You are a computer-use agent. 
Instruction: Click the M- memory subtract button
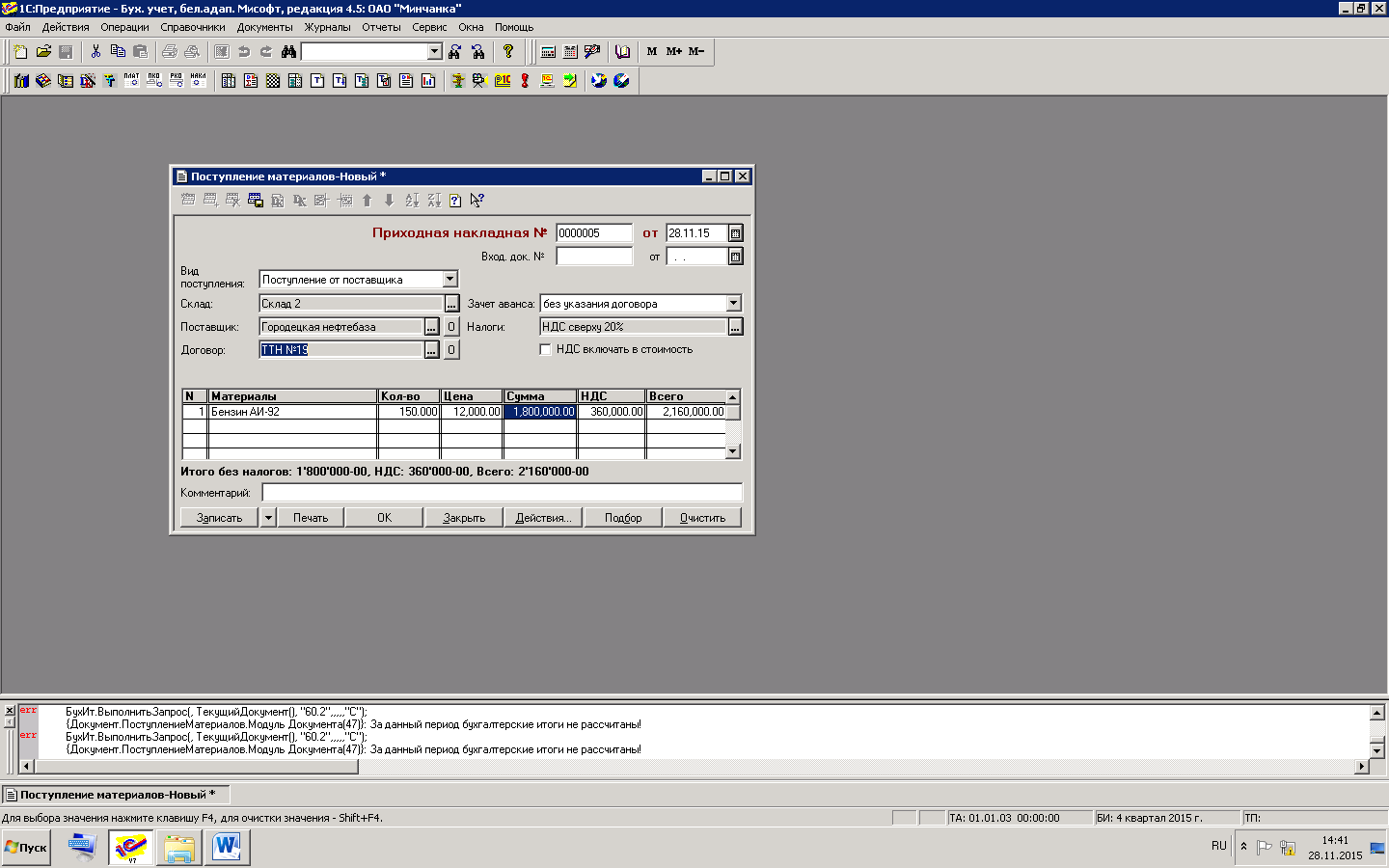tap(696, 51)
